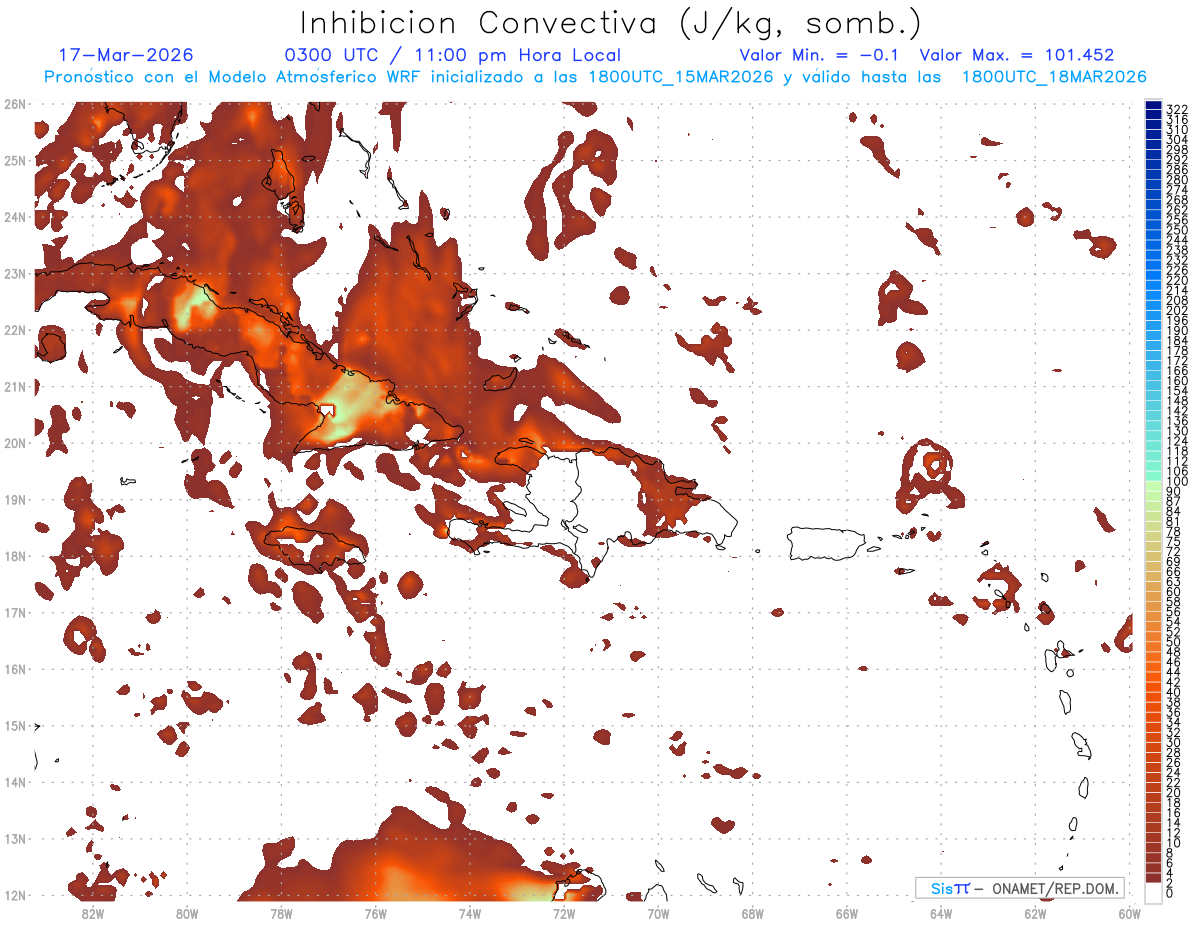1200x927 pixels.
Task: Click the '50' colorbar label
Action: click(1173, 642)
